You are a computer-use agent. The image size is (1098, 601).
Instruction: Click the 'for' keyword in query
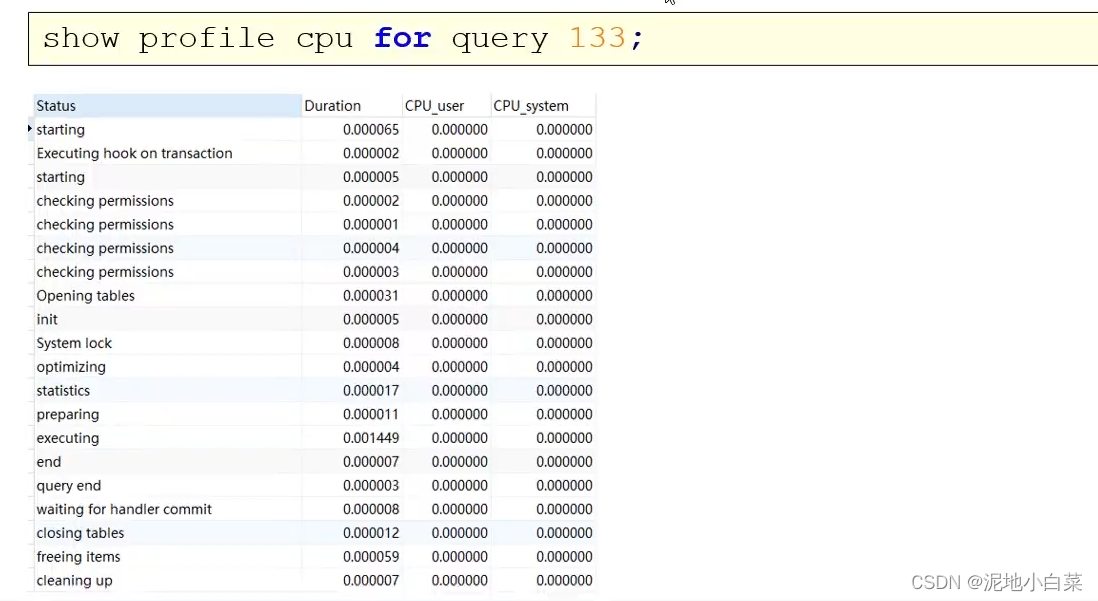pos(402,38)
